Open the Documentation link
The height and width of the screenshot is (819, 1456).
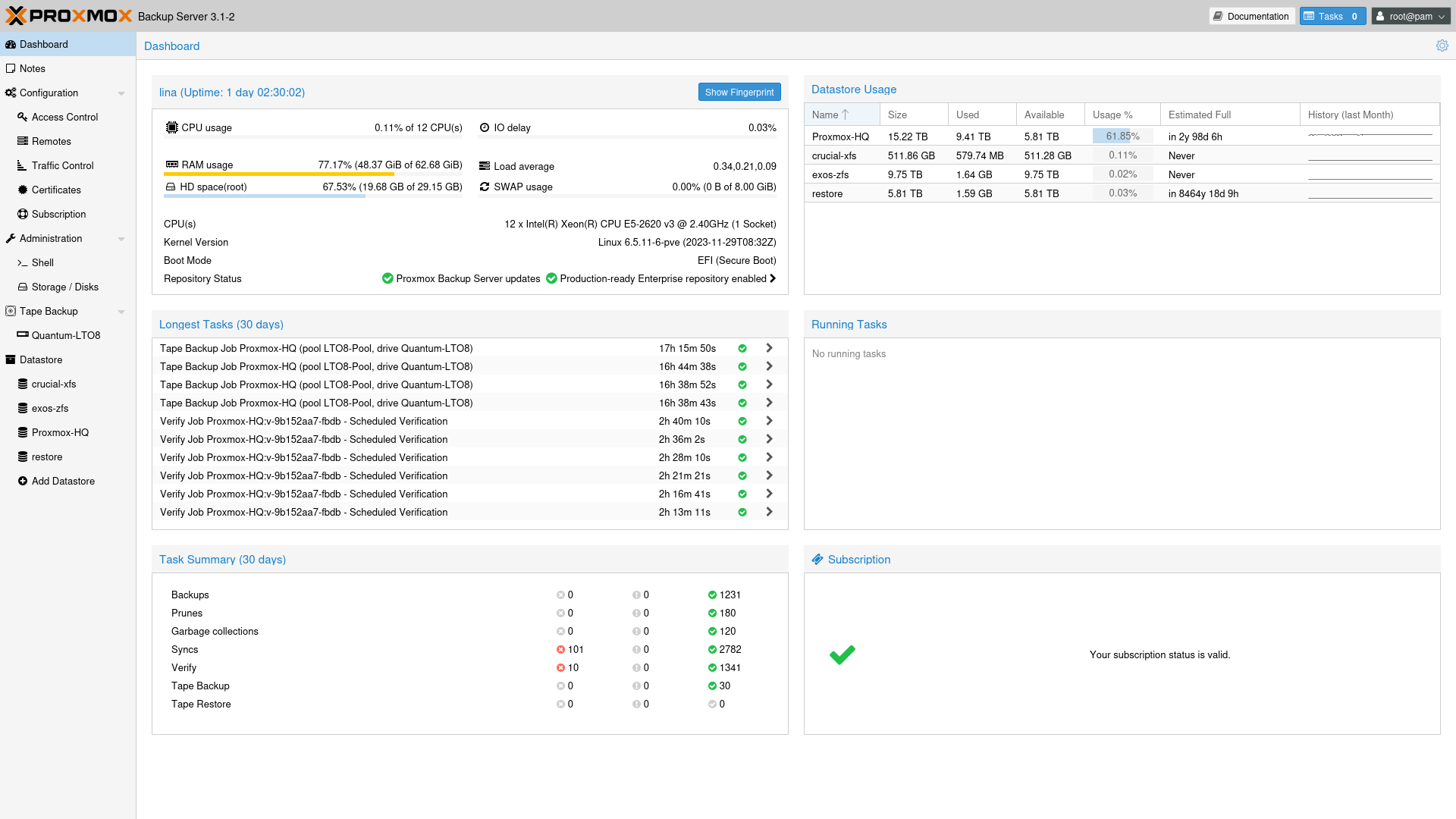[1251, 16]
